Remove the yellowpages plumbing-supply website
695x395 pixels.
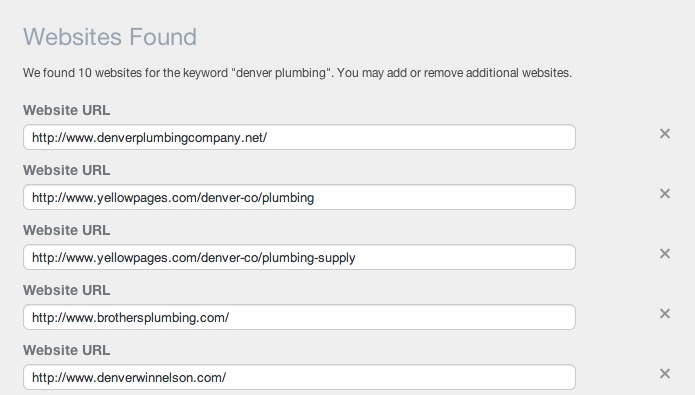click(664, 253)
